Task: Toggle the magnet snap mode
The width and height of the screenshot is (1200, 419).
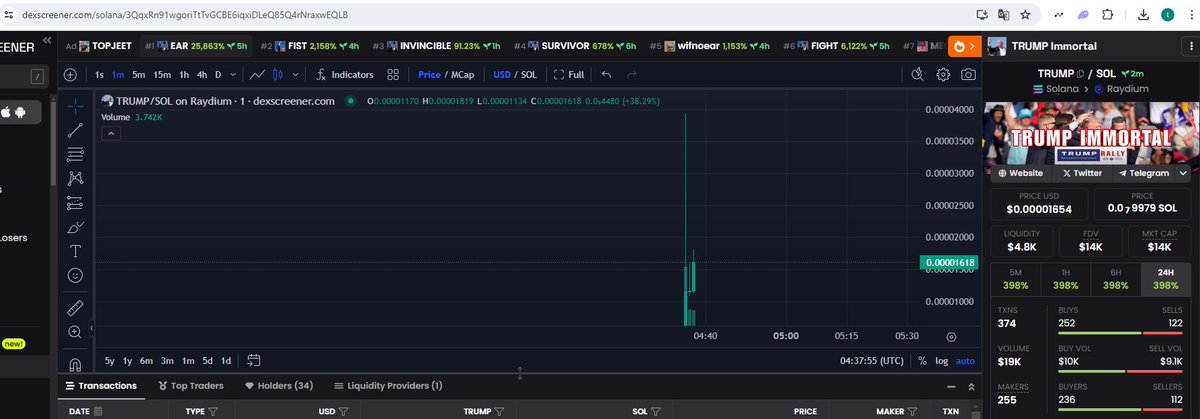Action: pos(75,364)
